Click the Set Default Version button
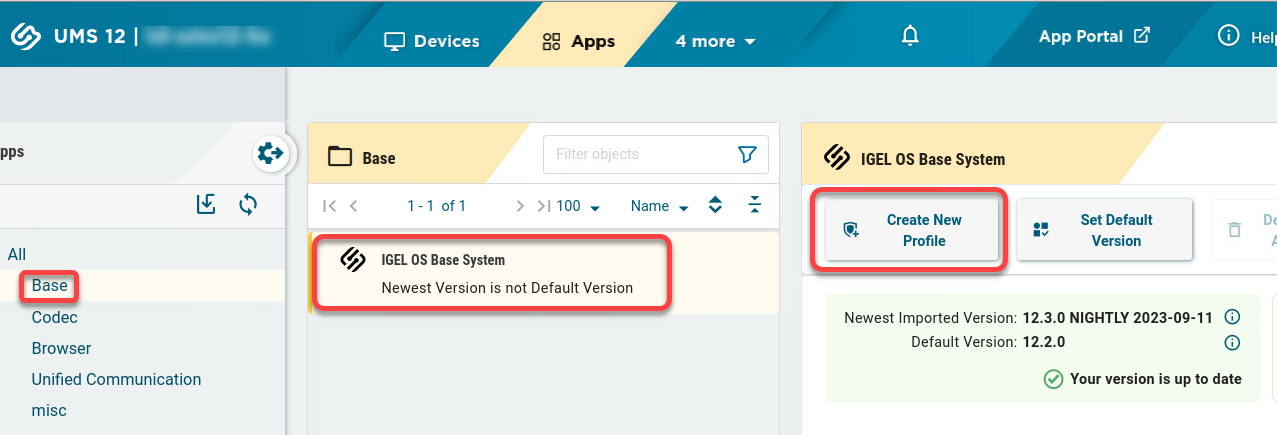1277x435 pixels. point(1103,230)
